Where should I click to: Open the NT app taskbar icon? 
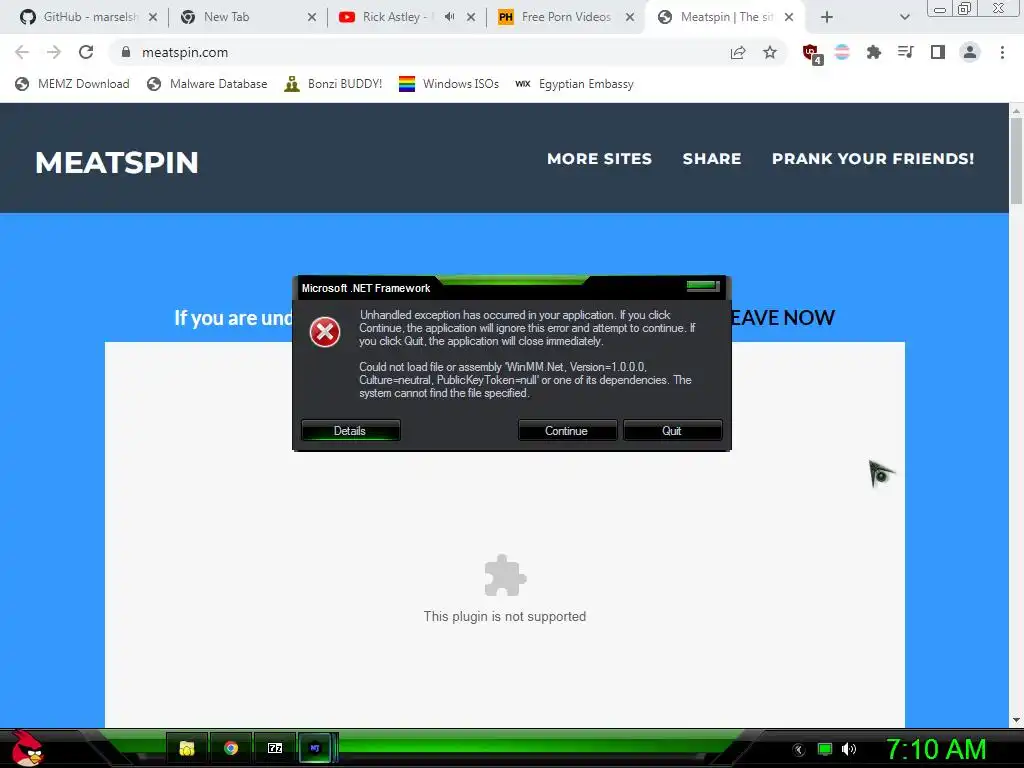[316, 748]
